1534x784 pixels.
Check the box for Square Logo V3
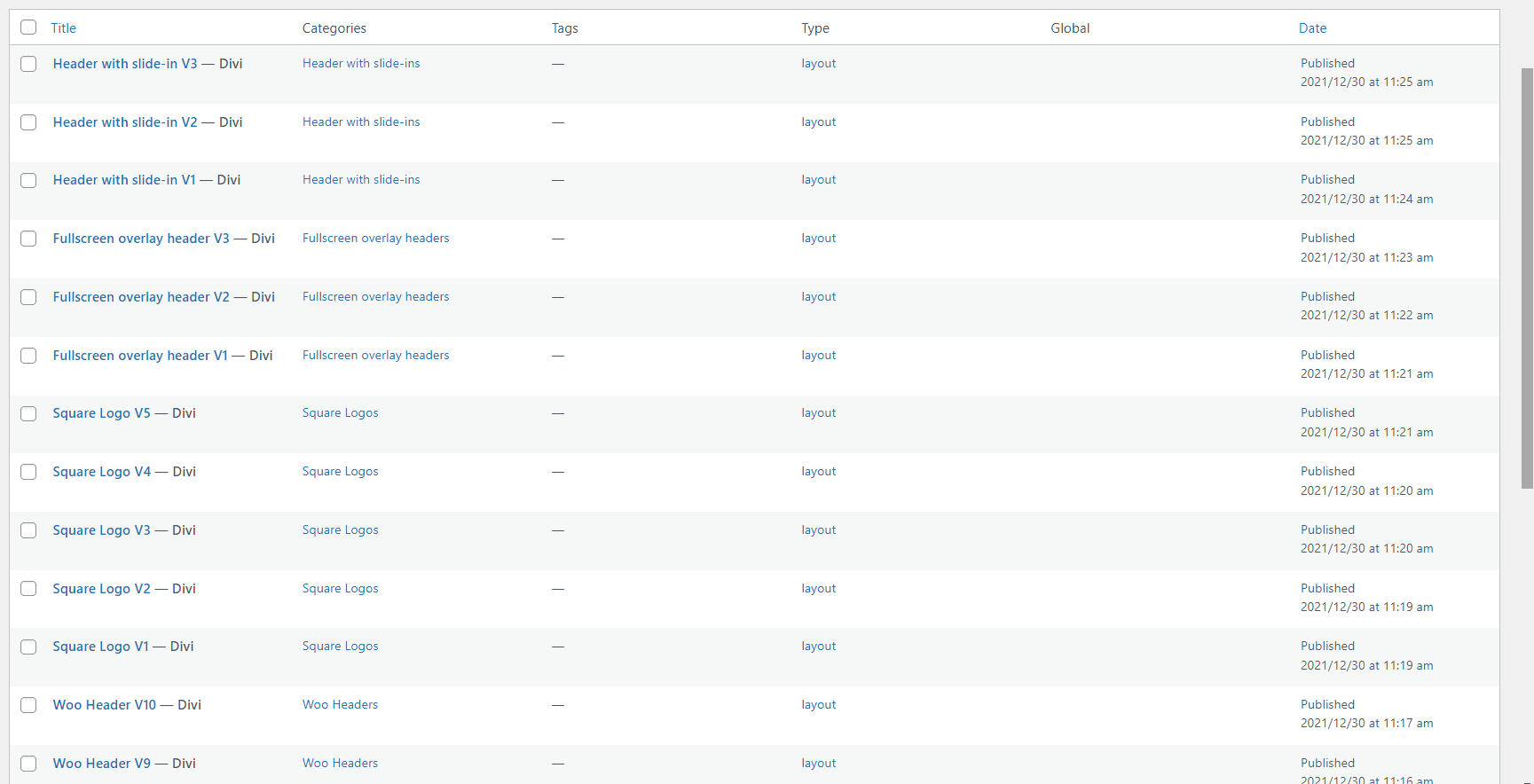[x=28, y=530]
